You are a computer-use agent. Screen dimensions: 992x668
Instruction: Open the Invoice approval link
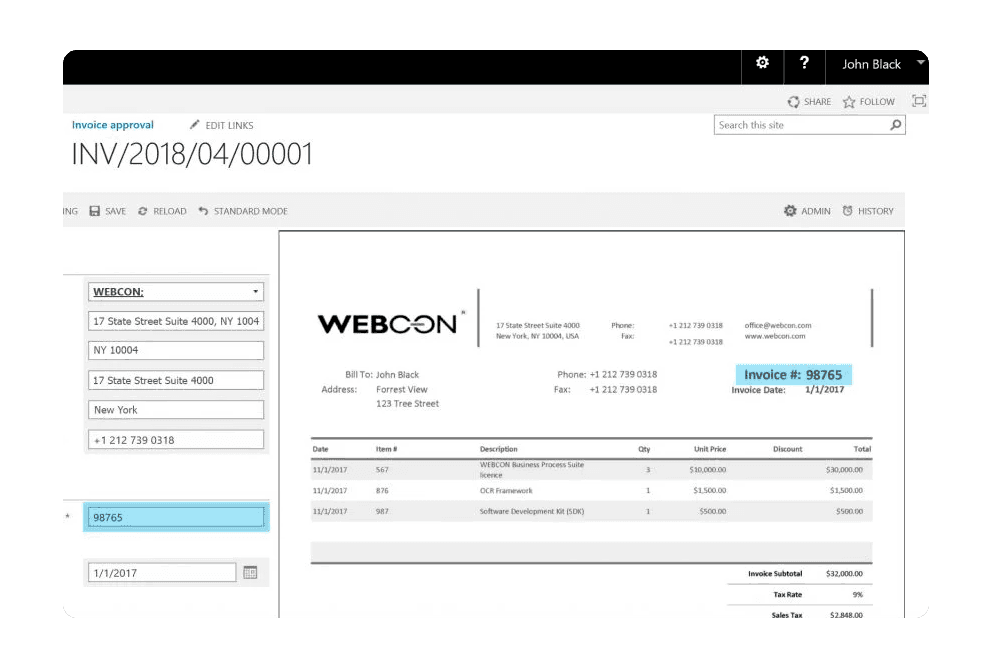[x=113, y=125]
